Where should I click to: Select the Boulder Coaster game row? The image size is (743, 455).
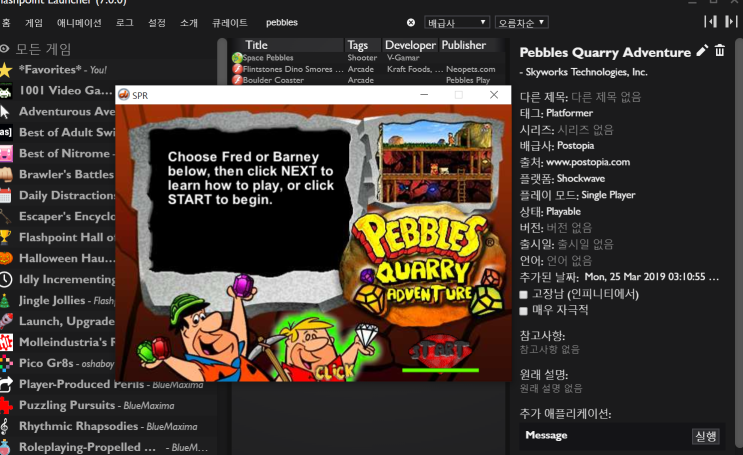[367, 80]
